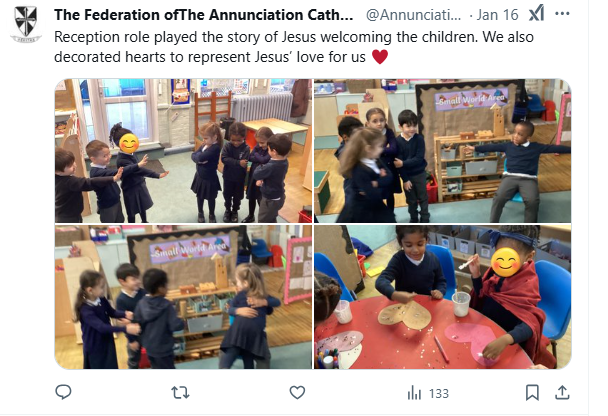Screen dimensions: 608x416
Task: Open bottom-right photo of heart decorating table
Action: tap(442, 297)
